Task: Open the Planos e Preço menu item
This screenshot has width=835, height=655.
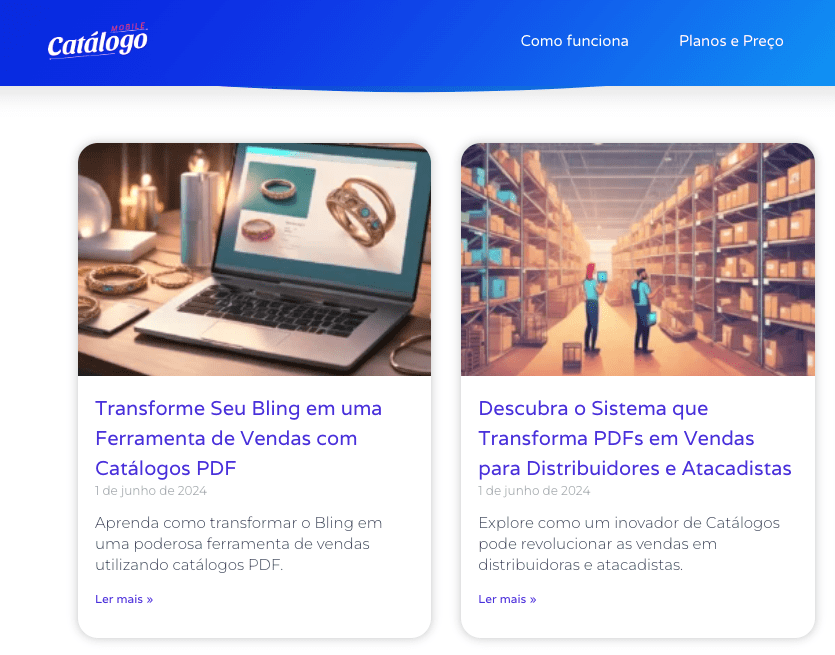Action: (731, 41)
